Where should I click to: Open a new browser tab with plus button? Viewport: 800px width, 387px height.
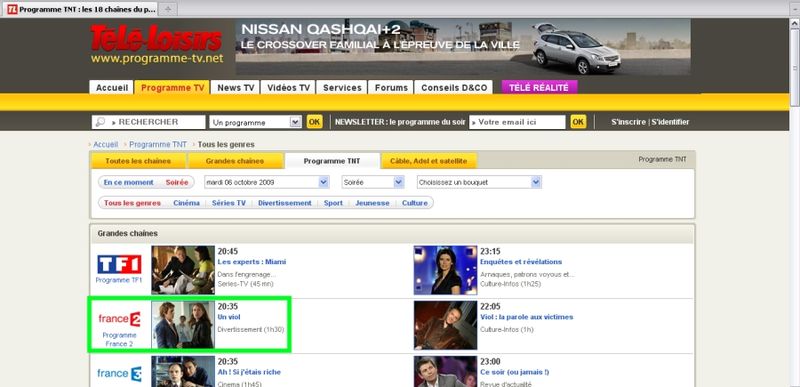(168, 9)
